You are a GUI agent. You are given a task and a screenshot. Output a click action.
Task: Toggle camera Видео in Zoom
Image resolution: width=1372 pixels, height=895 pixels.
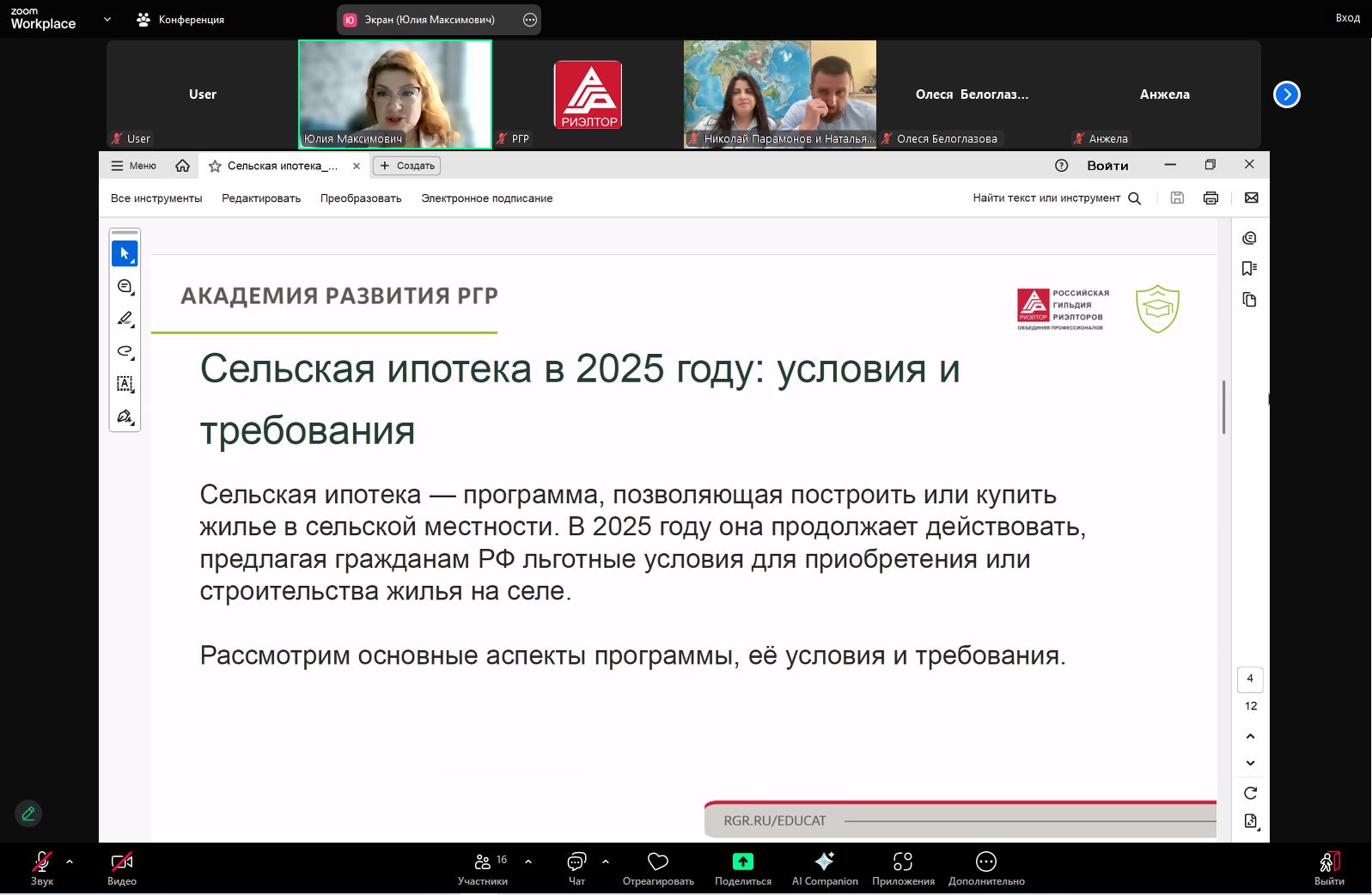[x=122, y=868]
